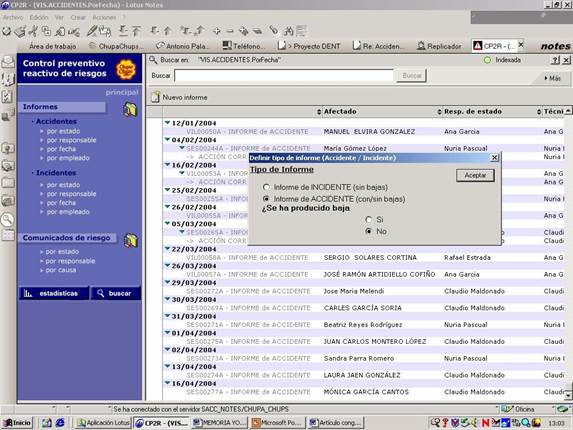The image size is (573, 430).
Task: Click the view scrollbar down arrow
Action: point(568,395)
